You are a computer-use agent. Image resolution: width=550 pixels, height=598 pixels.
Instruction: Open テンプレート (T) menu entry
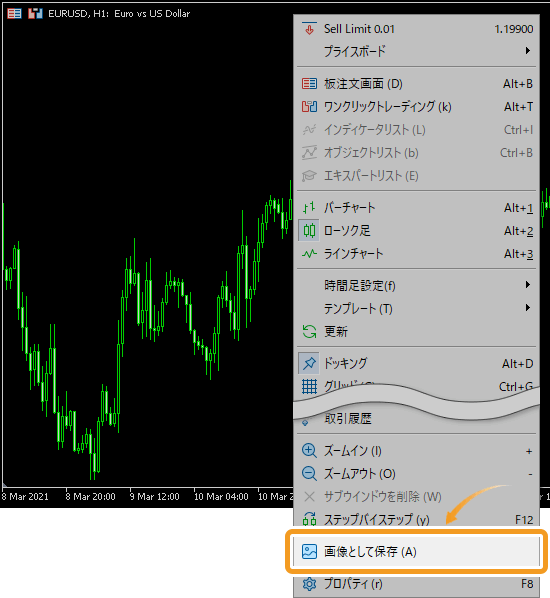pos(416,308)
